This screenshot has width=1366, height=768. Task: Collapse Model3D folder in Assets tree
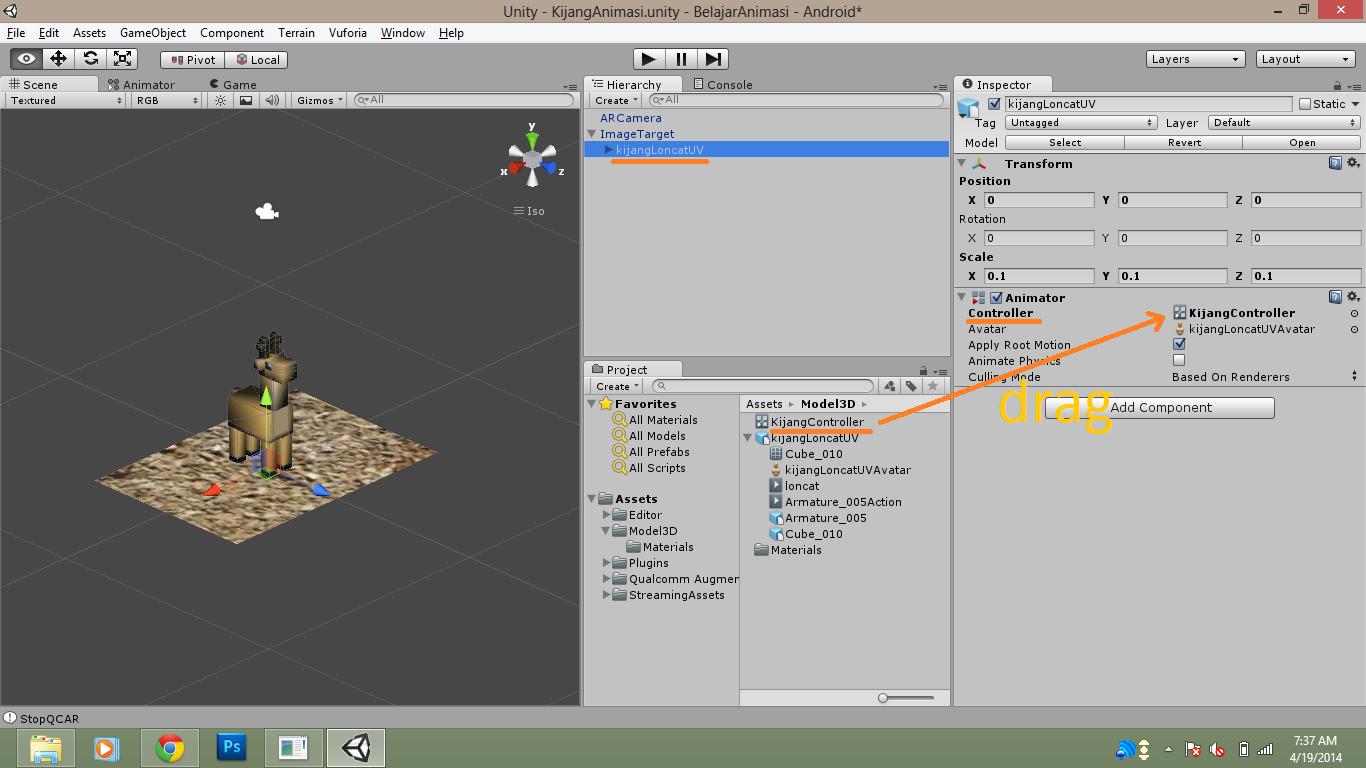click(607, 531)
